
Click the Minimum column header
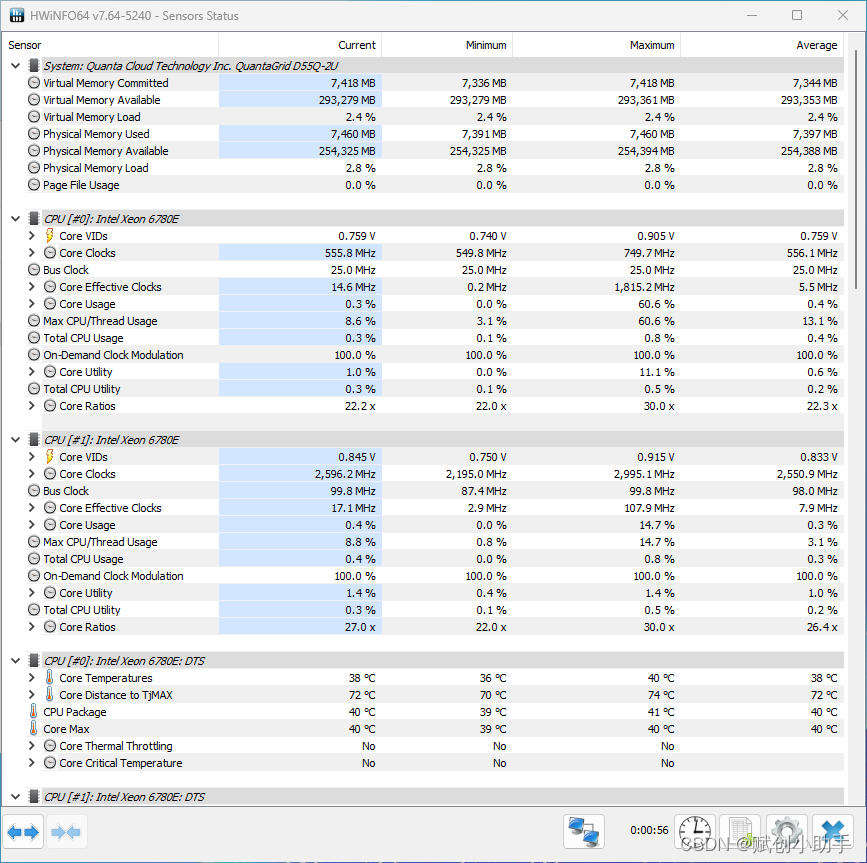(x=447, y=45)
